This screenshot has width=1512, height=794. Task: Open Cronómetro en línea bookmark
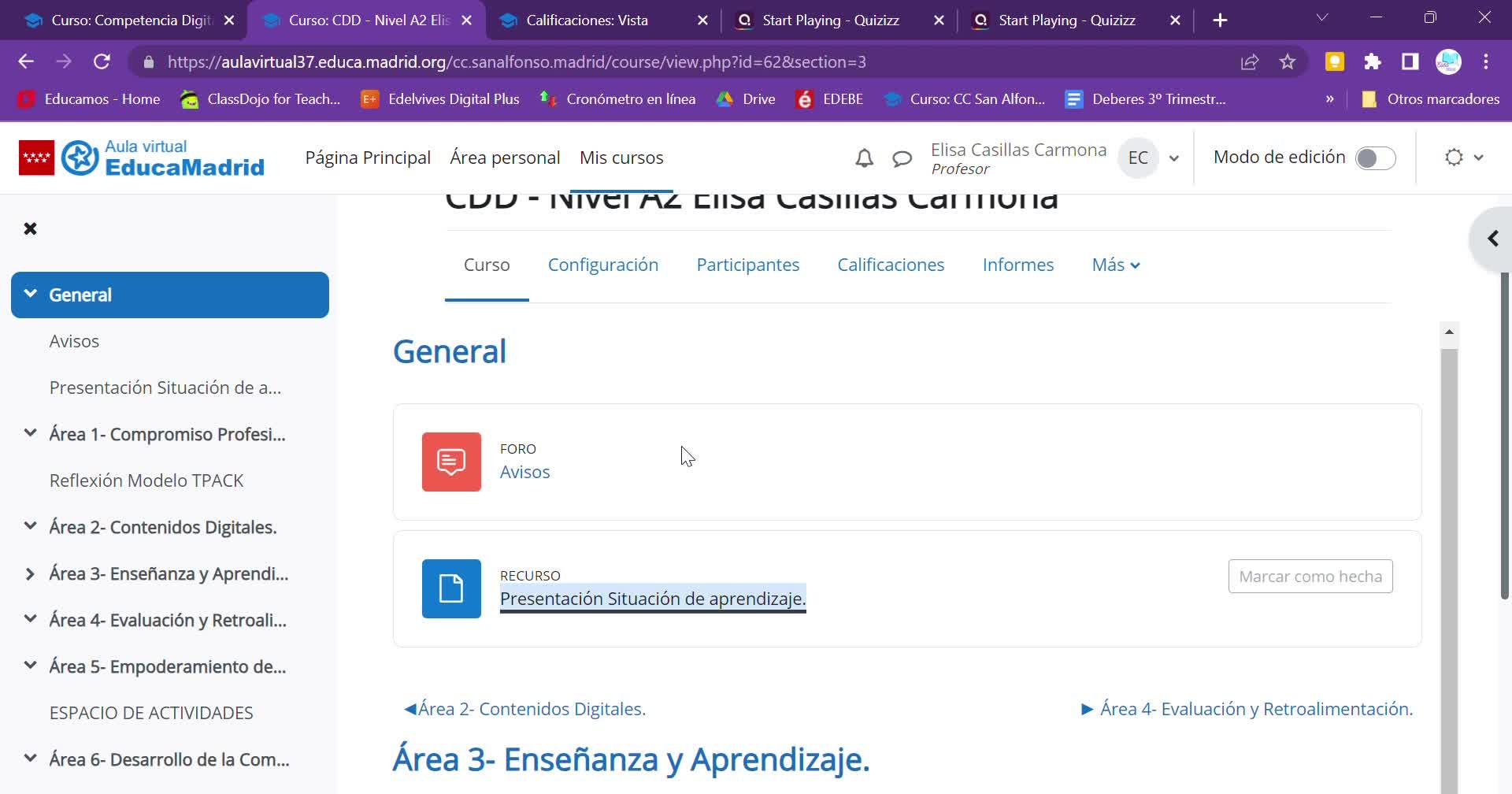(x=617, y=99)
